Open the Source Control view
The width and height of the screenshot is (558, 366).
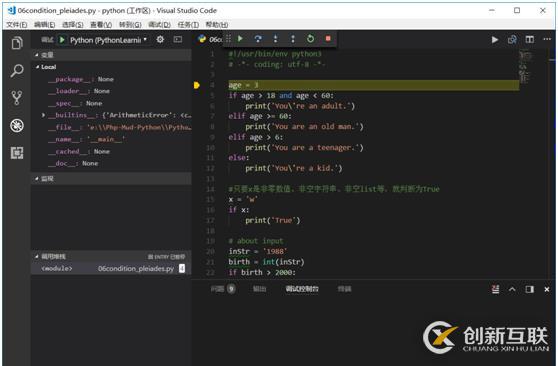tap(17, 98)
